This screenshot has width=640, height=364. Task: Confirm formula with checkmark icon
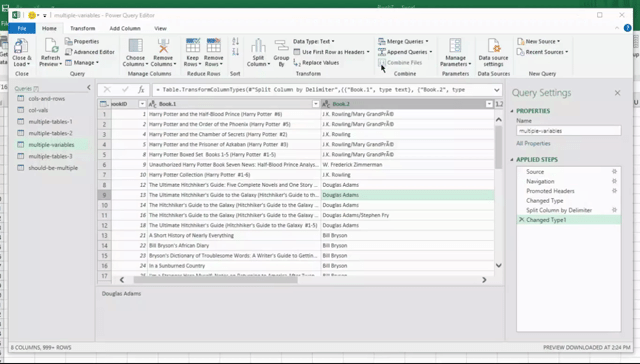coord(125,89)
